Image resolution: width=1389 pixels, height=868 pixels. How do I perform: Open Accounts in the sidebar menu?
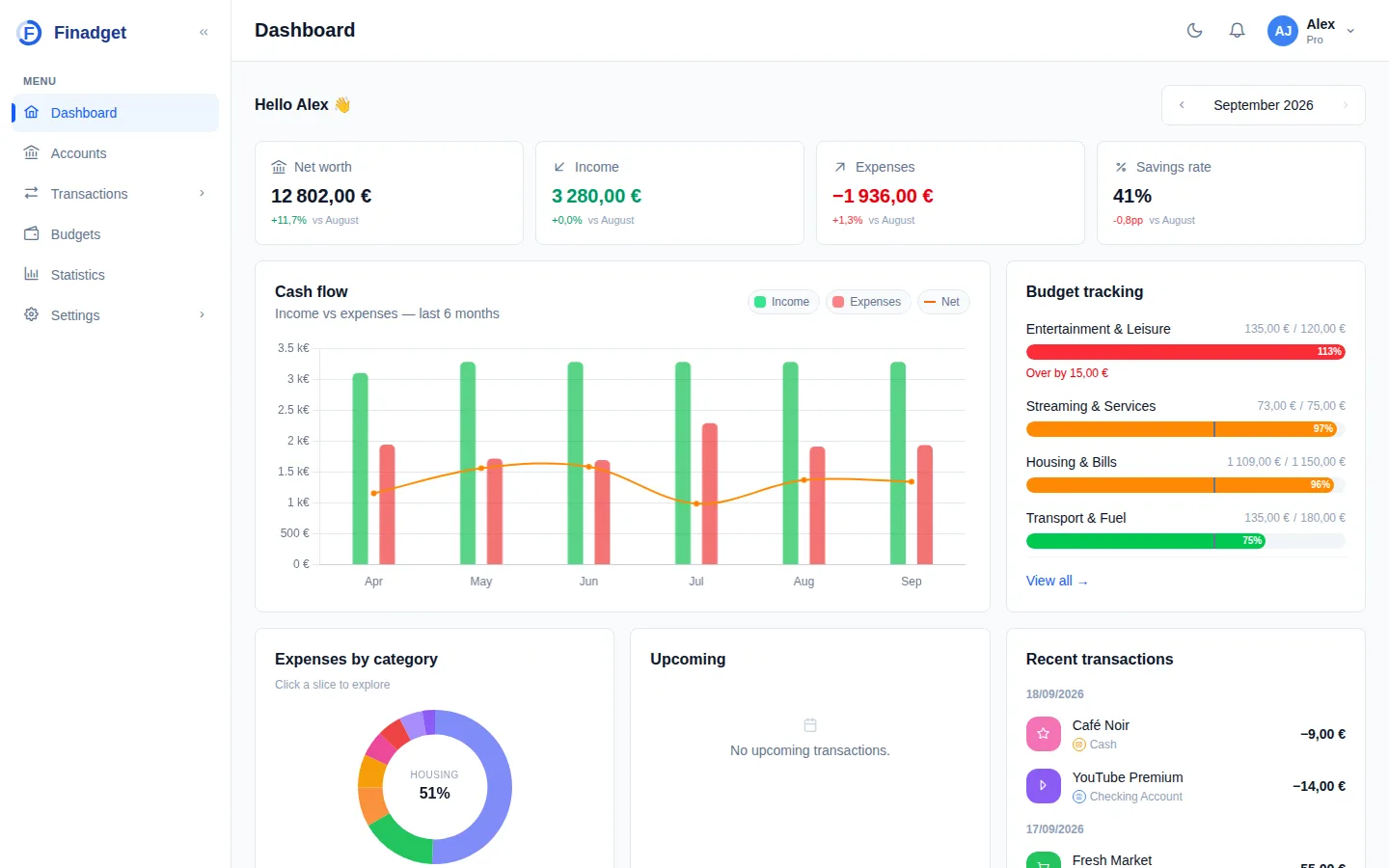click(x=116, y=153)
